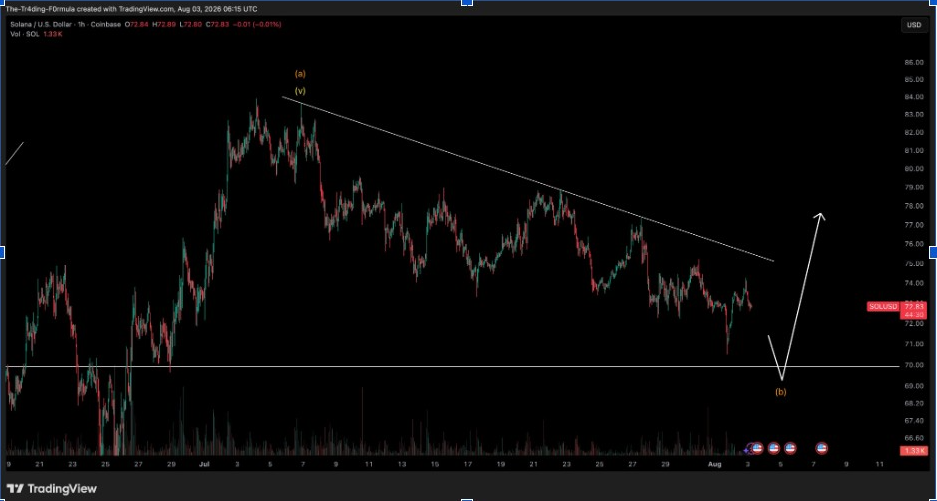
Task: Click the 85.00 price axis label
Action: click(x=915, y=80)
